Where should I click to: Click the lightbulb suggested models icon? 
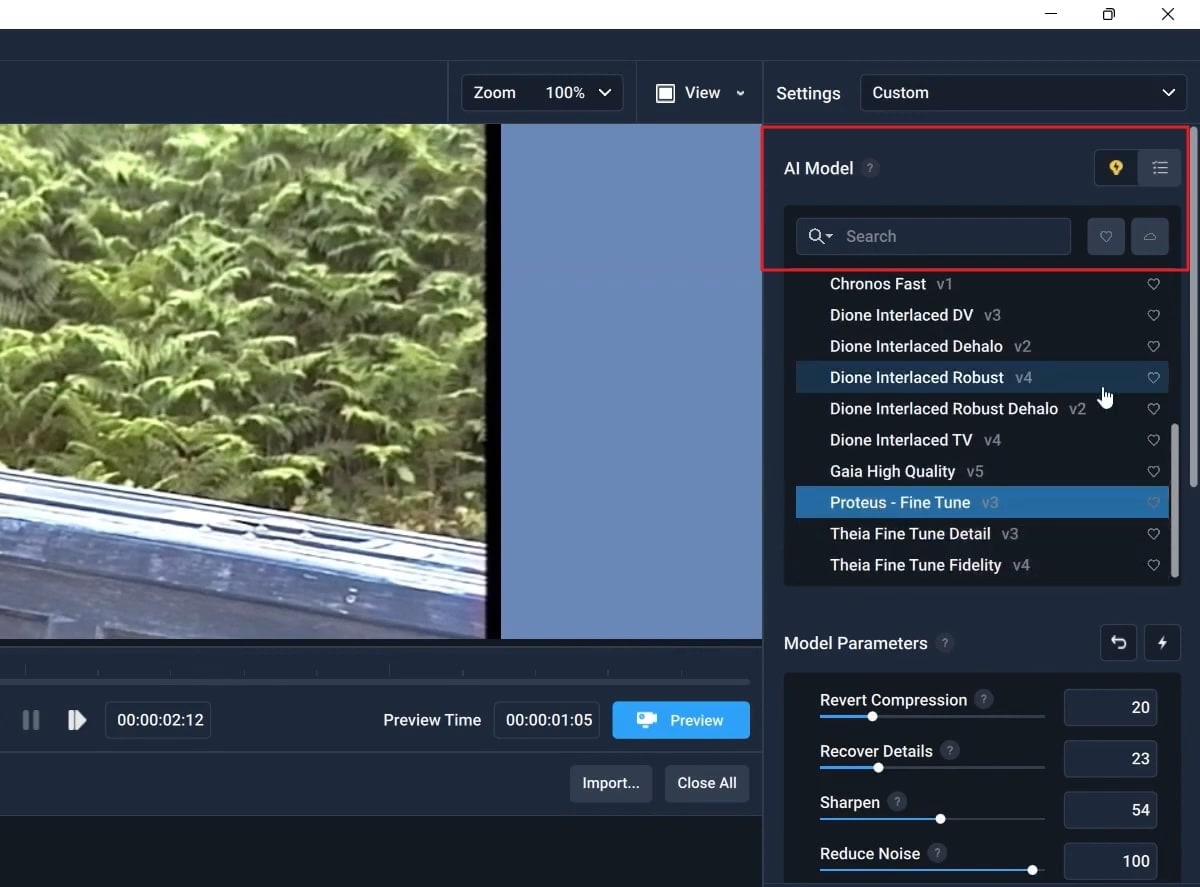coord(1116,168)
